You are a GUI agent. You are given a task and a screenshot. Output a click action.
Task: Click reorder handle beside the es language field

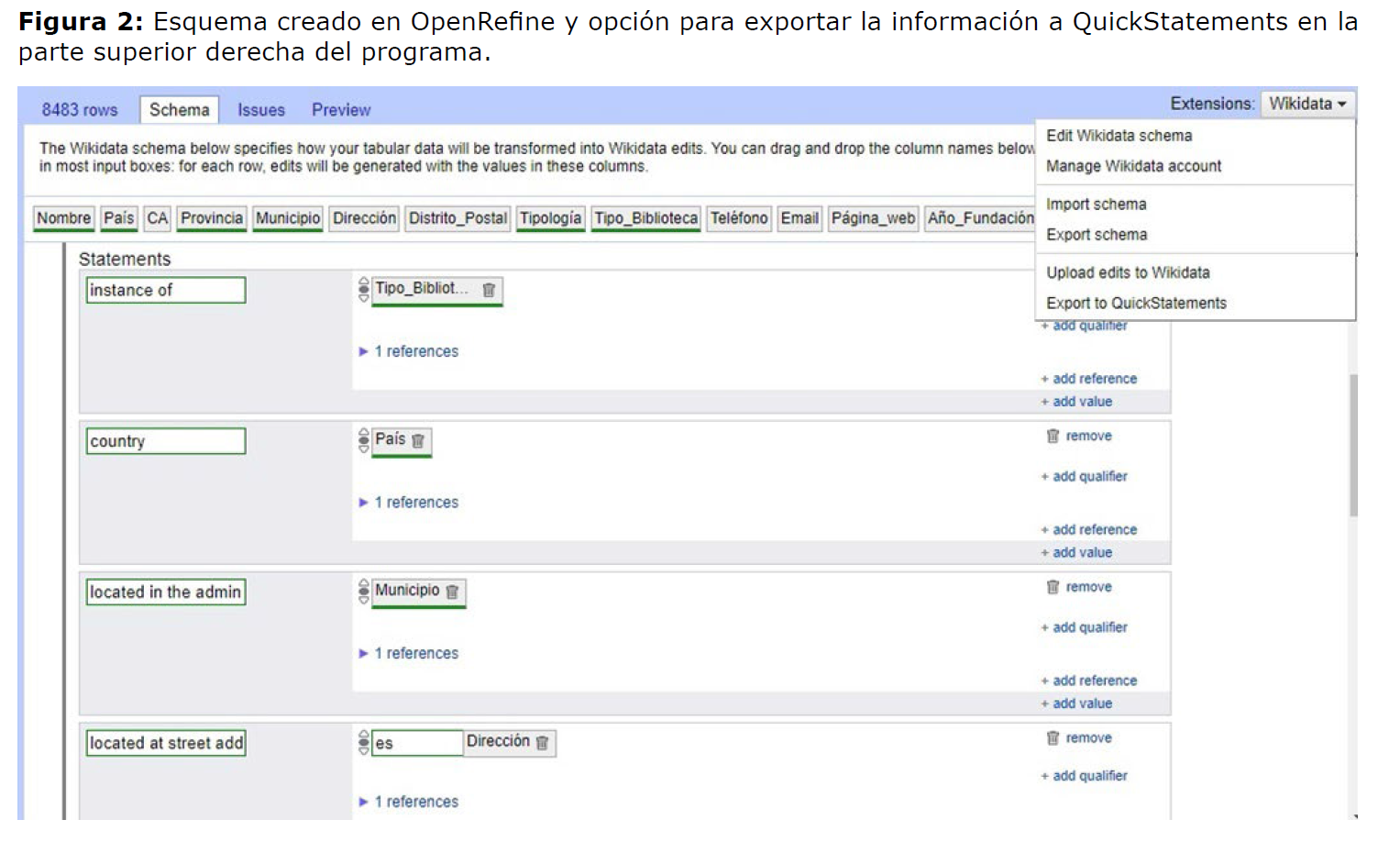click(364, 743)
